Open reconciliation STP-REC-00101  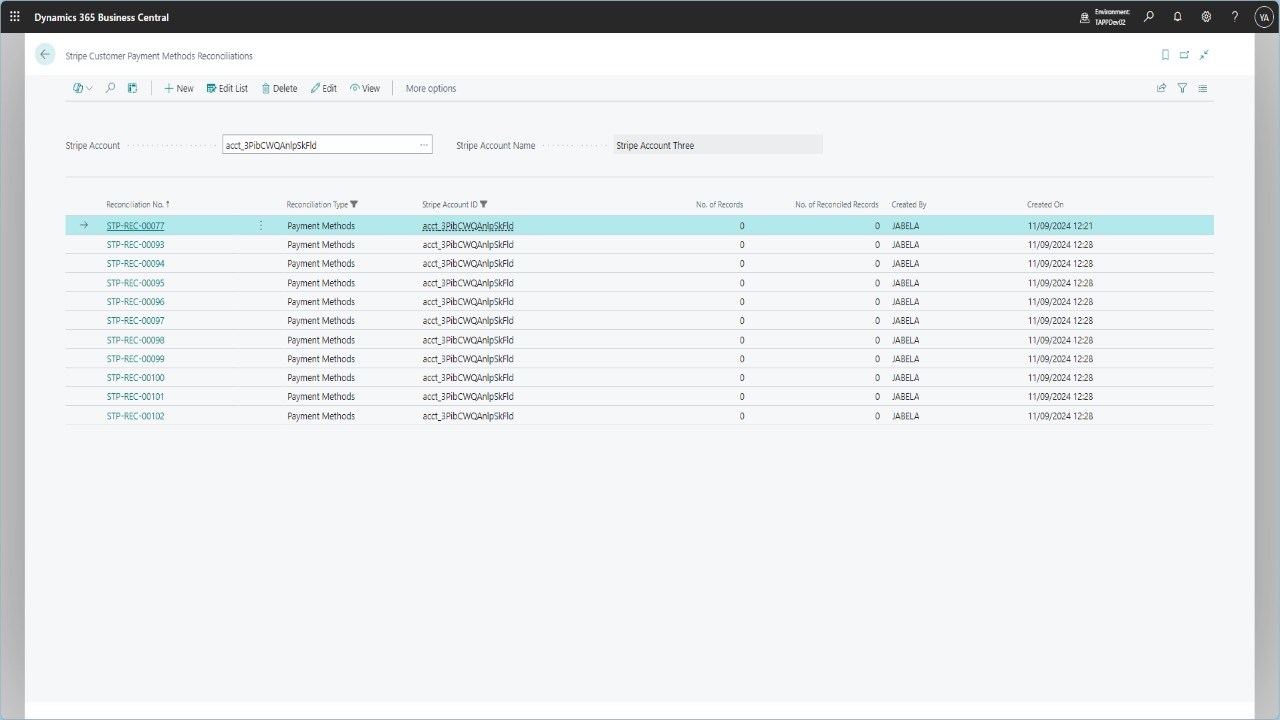coord(135,396)
